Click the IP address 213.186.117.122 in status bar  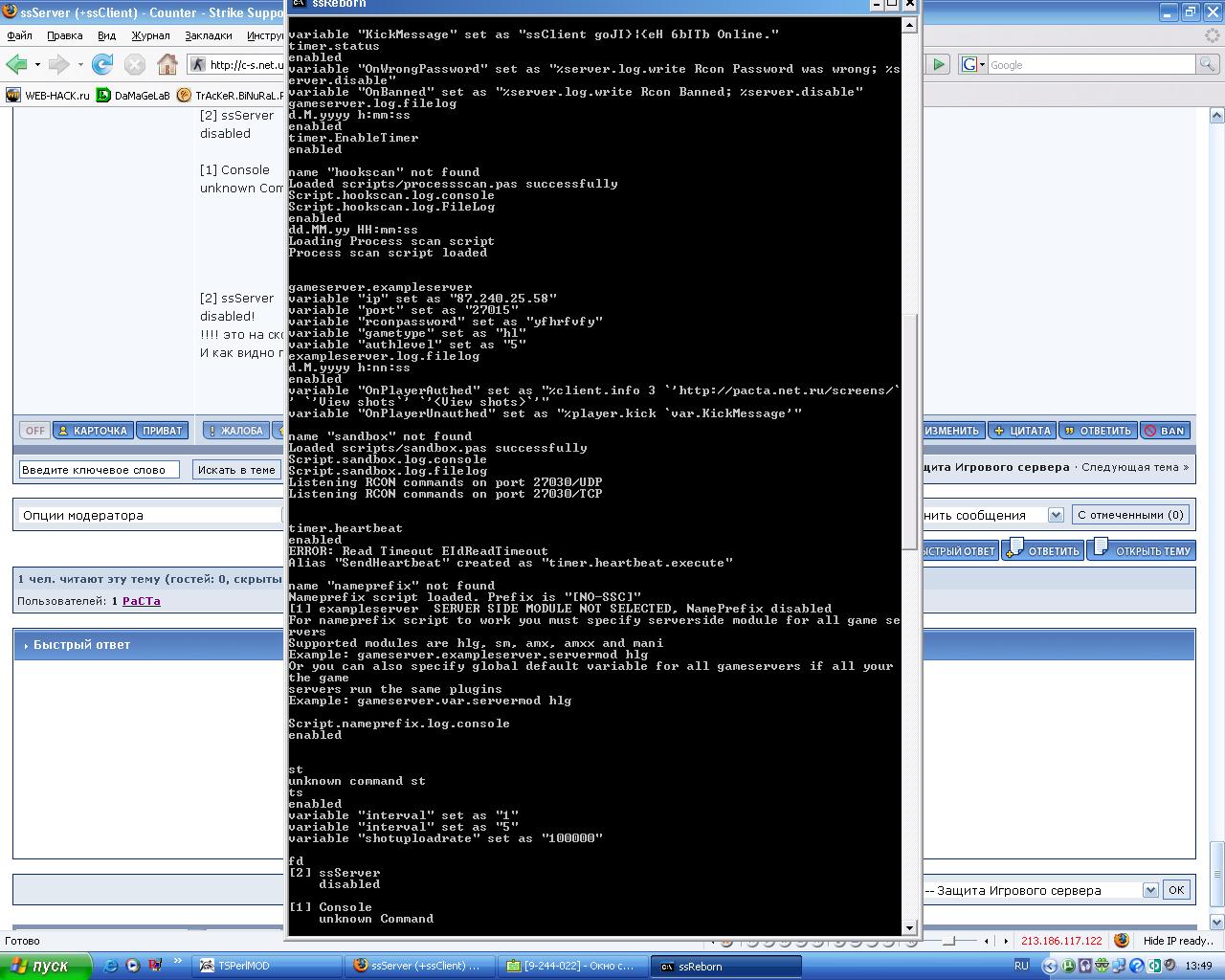click(1061, 941)
